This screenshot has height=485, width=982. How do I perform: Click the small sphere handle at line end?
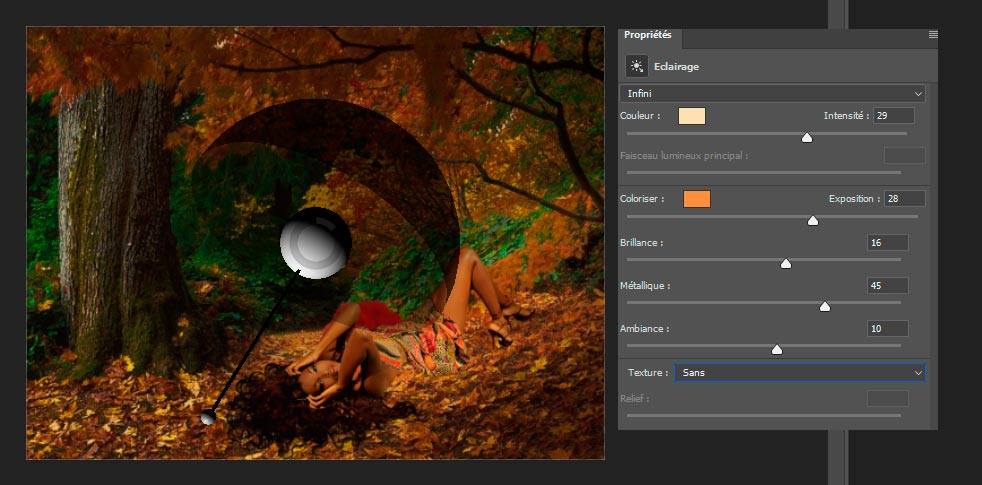click(208, 416)
